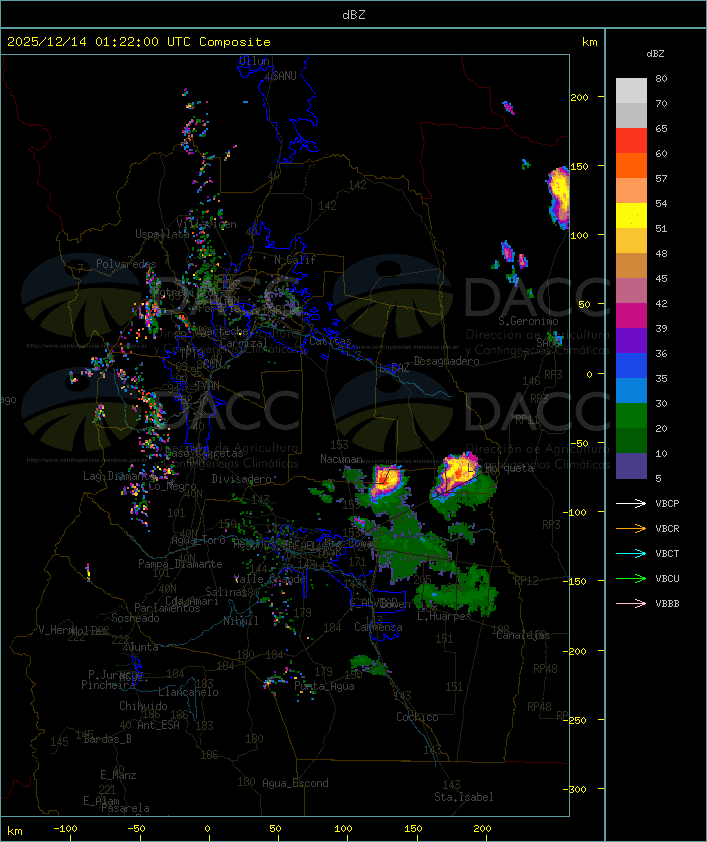Click the S.Geronimo place label
The width and height of the screenshot is (707, 842).
tap(528, 321)
